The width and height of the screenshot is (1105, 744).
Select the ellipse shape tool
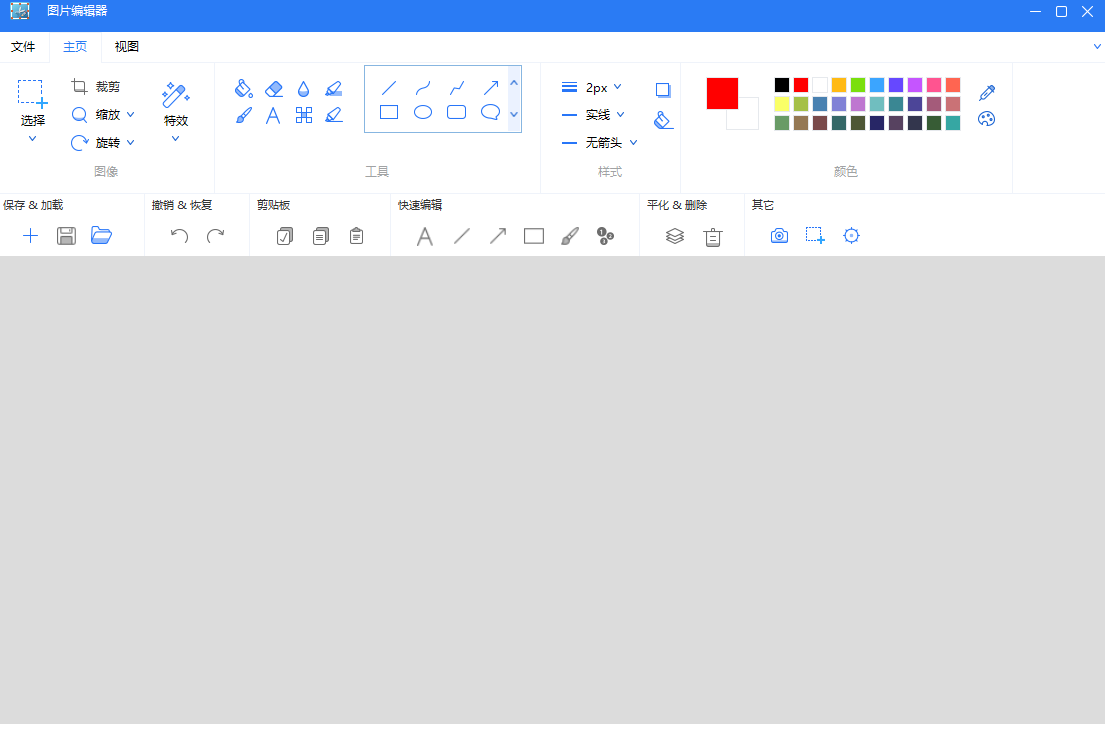(423, 112)
